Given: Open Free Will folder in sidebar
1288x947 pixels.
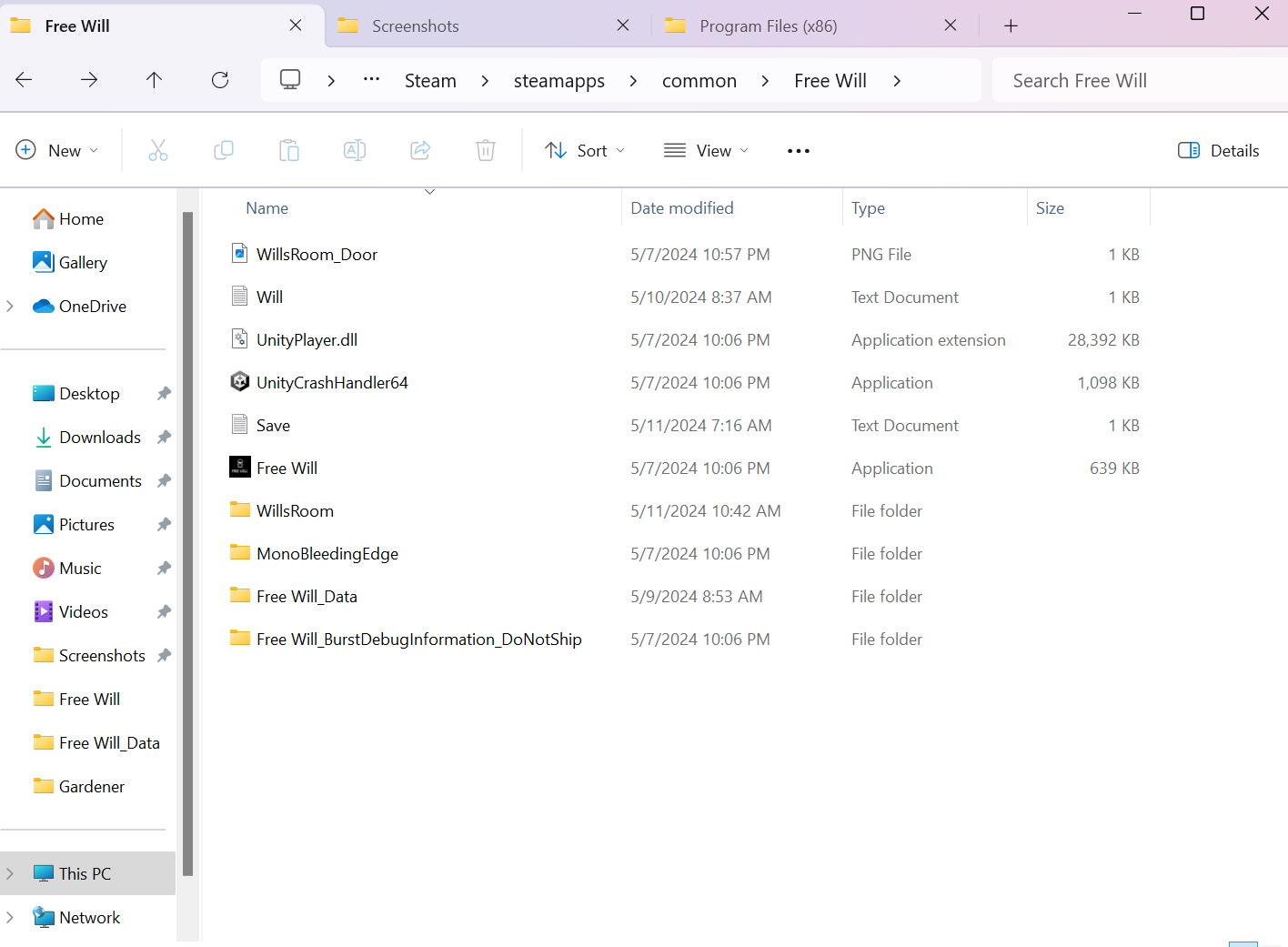Looking at the screenshot, I should pos(88,699).
